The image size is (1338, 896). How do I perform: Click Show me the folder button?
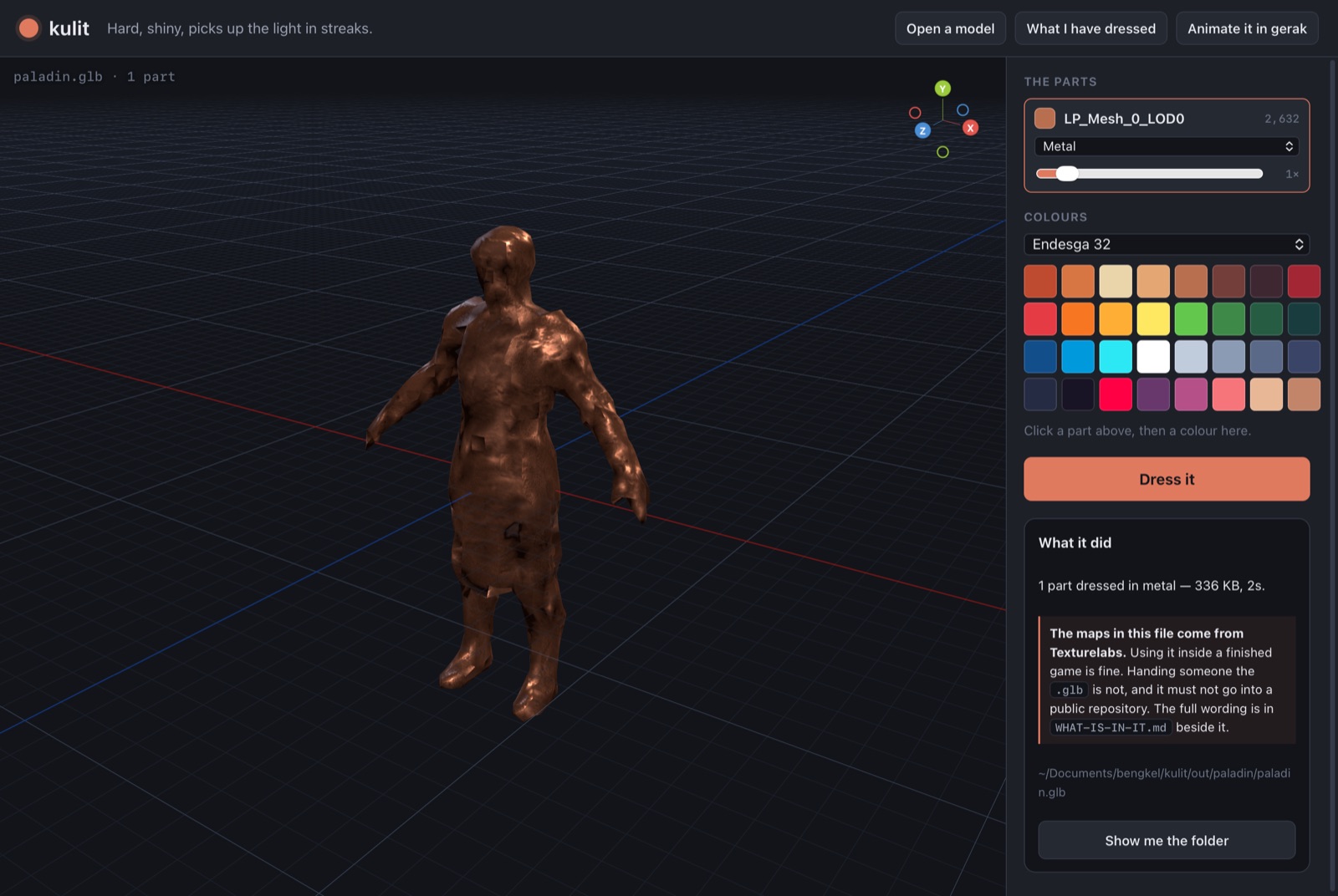tap(1167, 840)
